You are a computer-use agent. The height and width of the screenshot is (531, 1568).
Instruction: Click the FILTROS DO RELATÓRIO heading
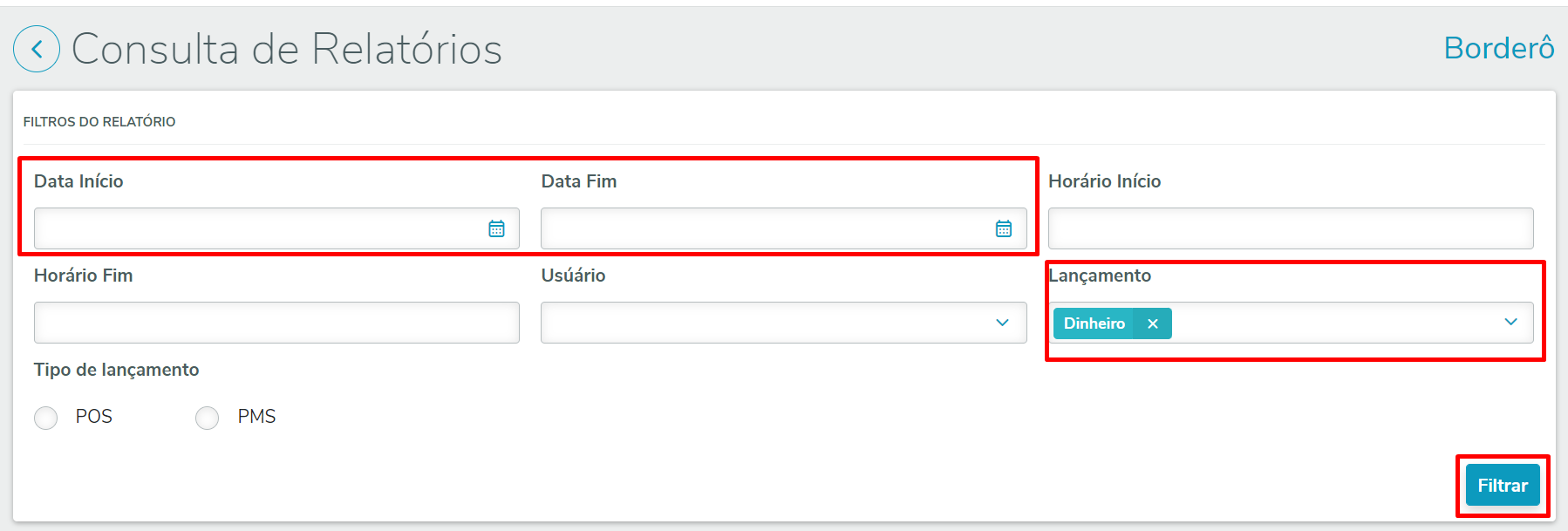[99, 122]
